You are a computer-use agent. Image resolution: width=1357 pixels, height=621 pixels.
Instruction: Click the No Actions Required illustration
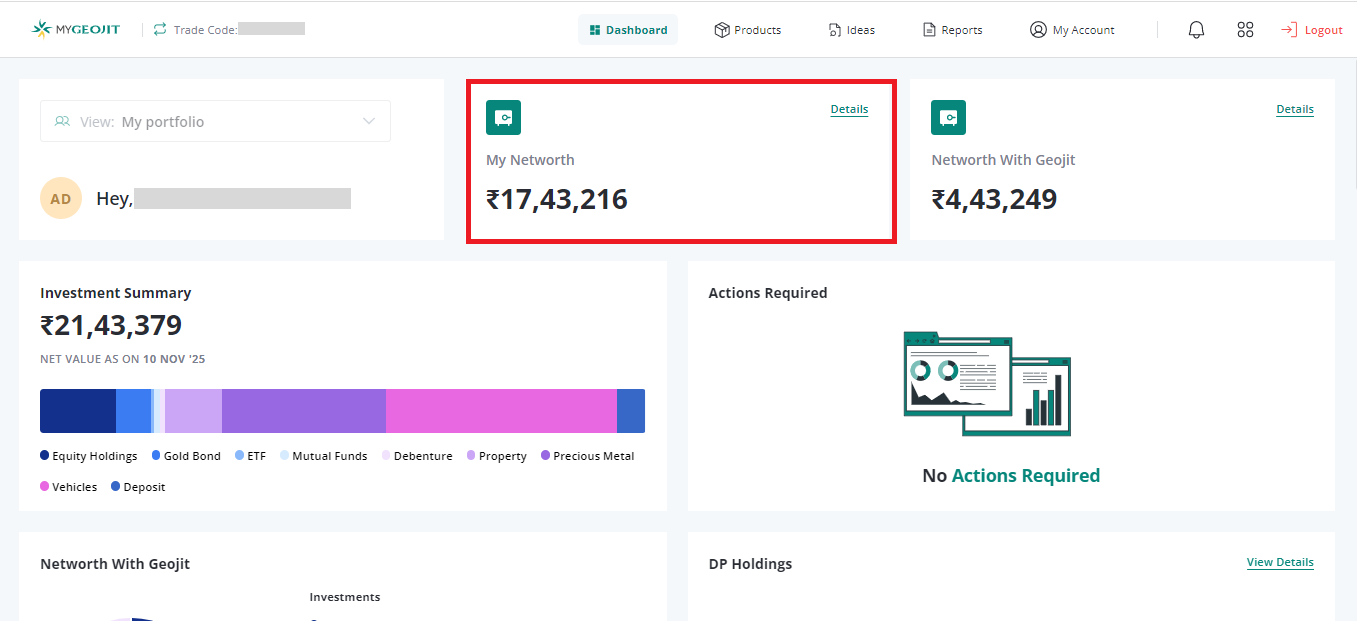[x=986, y=384]
